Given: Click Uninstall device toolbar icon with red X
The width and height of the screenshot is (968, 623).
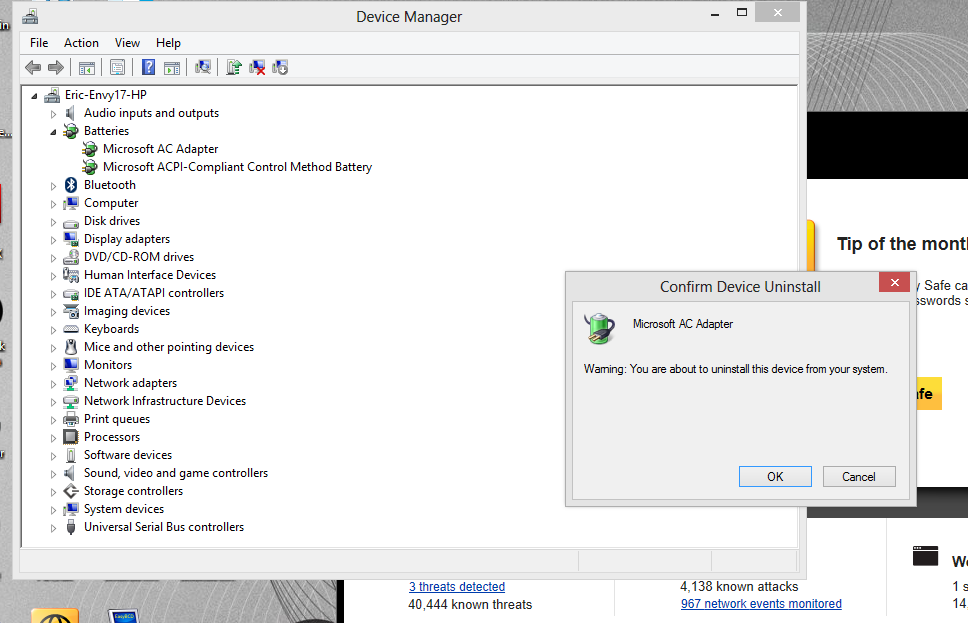Looking at the screenshot, I should click(257, 67).
